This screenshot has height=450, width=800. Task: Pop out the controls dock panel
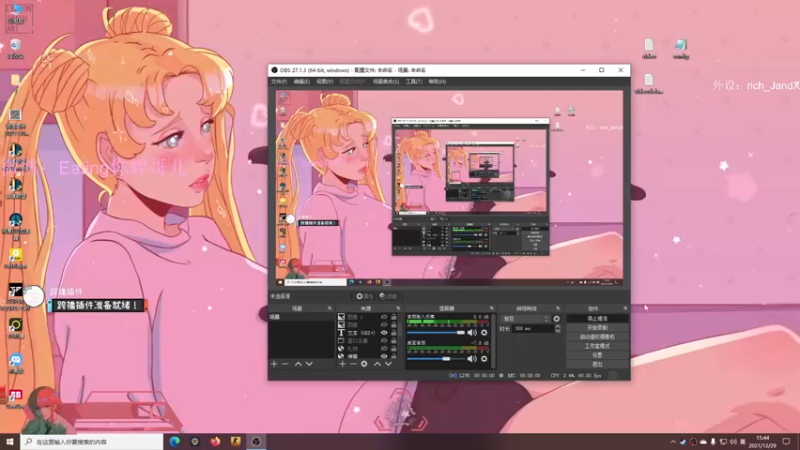point(625,308)
